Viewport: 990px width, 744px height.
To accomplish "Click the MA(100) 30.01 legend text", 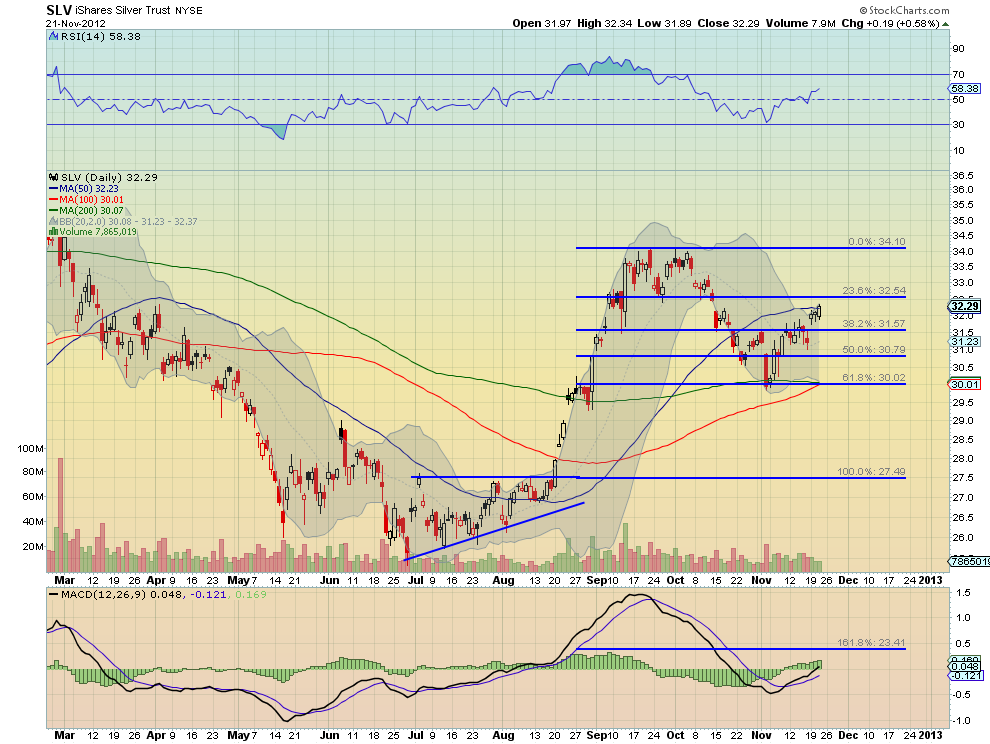I will click(92, 200).
